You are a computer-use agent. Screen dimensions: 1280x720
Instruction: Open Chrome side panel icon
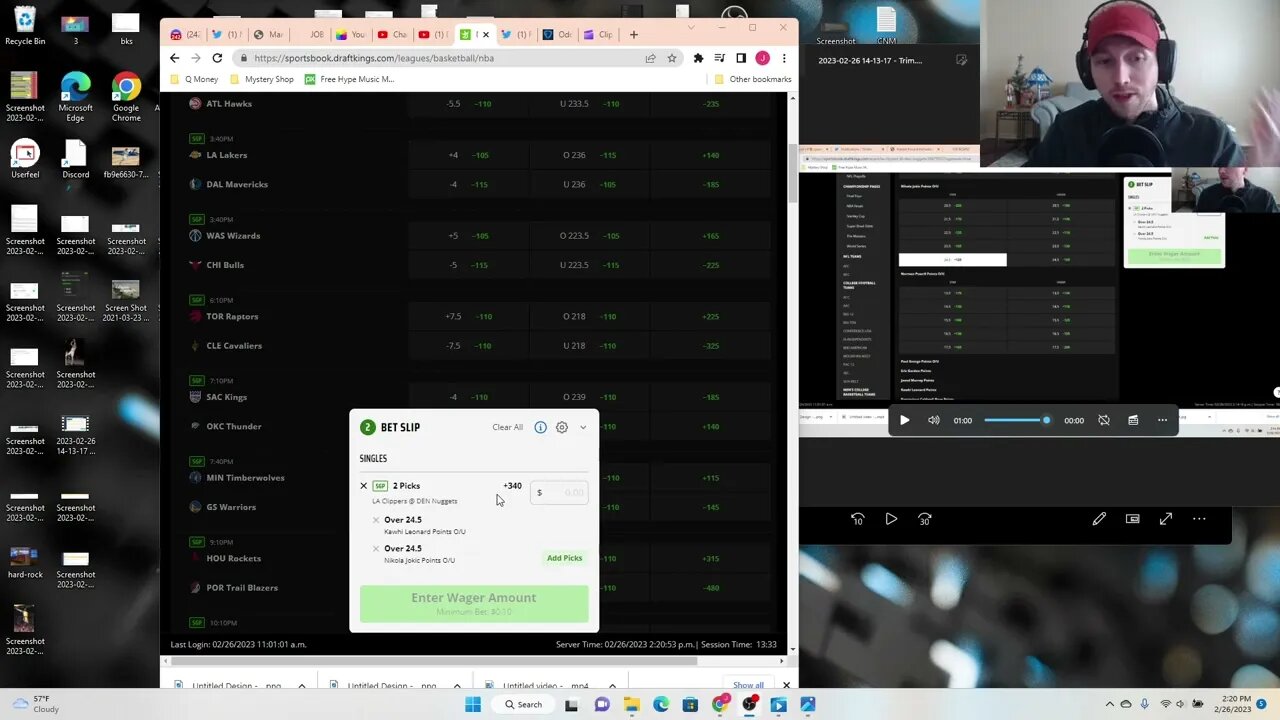741,58
